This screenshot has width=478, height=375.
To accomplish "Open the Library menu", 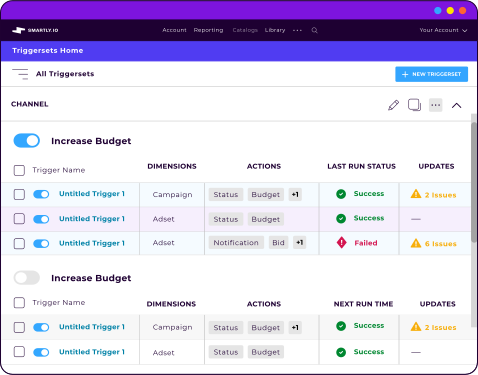I will (275, 30).
